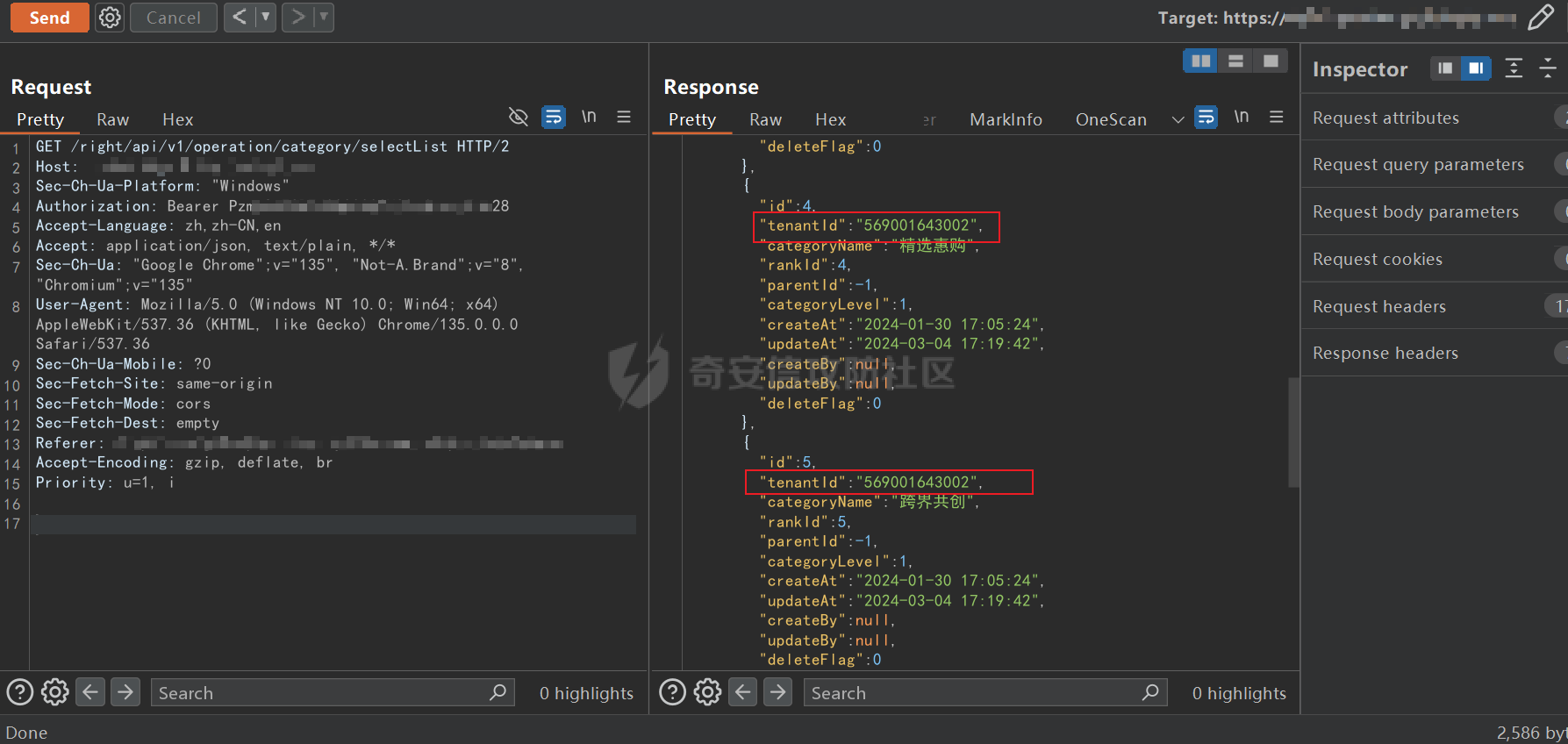Image resolution: width=1568 pixels, height=744 pixels.
Task: Switch Request view to Raw tab
Action: point(112,119)
